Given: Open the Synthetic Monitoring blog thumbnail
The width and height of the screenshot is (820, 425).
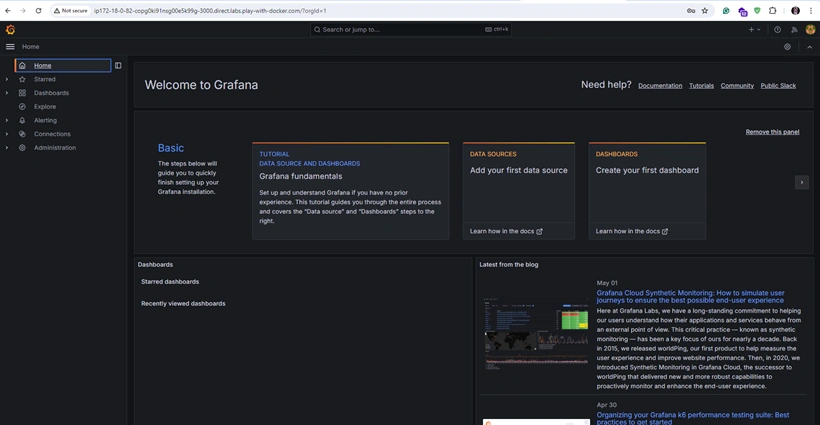Looking at the screenshot, I should tap(536, 335).
